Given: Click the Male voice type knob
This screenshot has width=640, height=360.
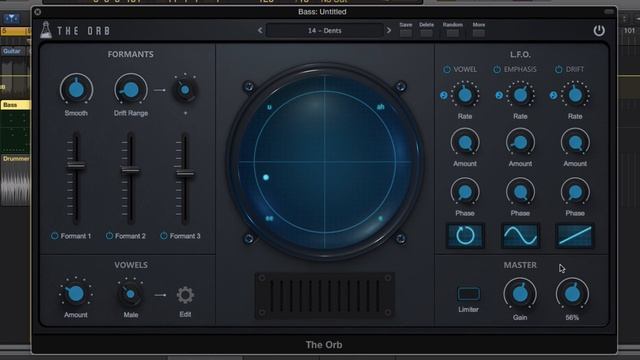Looking at the screenshot, I should click(x=130, y=294).
